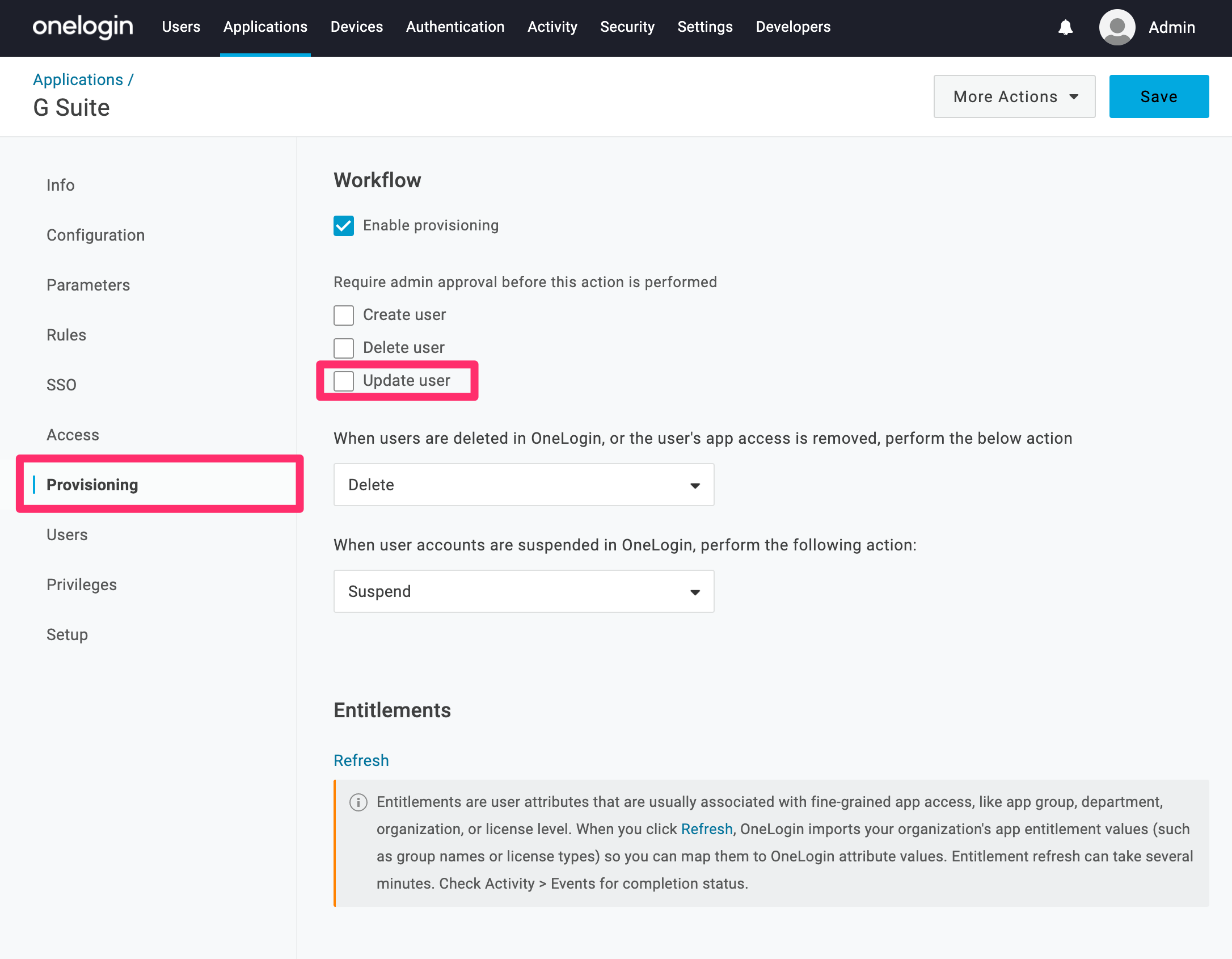Image resolution: width=1232 pixels, height=959 pixels.
Task: Switch to the Configuration tab
Action: click(96, 235)
